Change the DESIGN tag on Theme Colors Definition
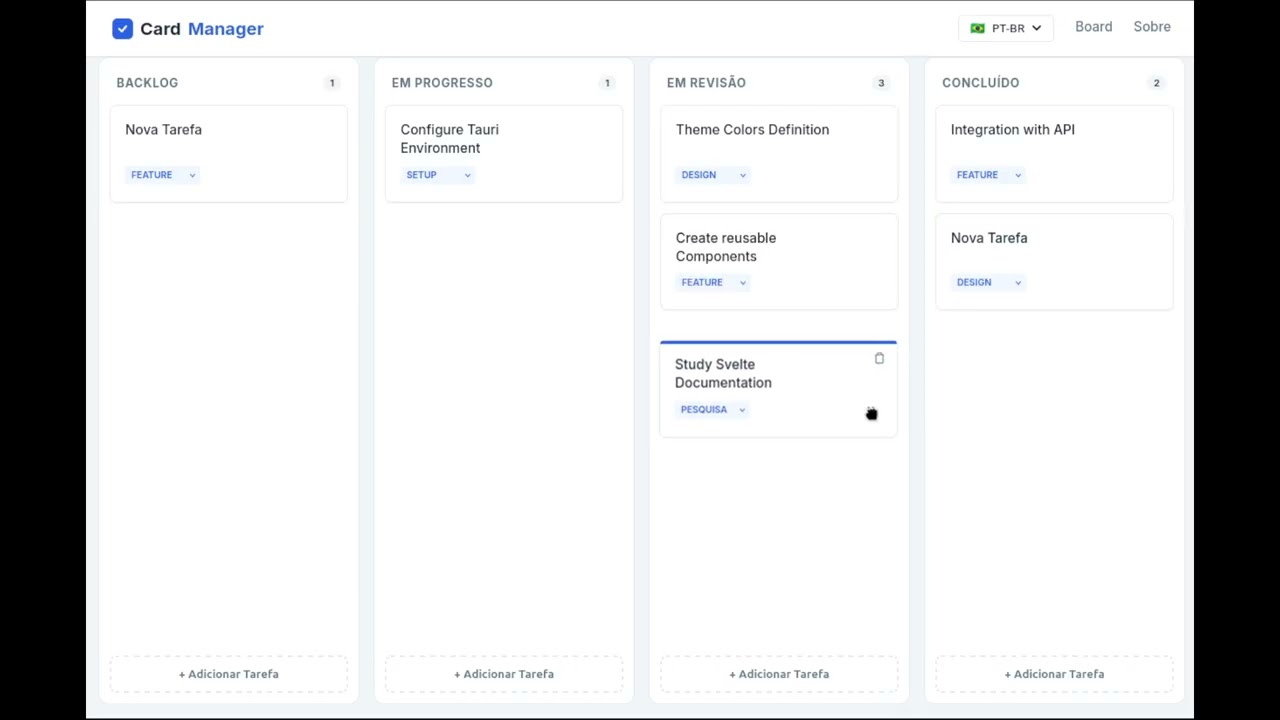The width and height of the screenshot is (1280, 720). coord(713,175)
